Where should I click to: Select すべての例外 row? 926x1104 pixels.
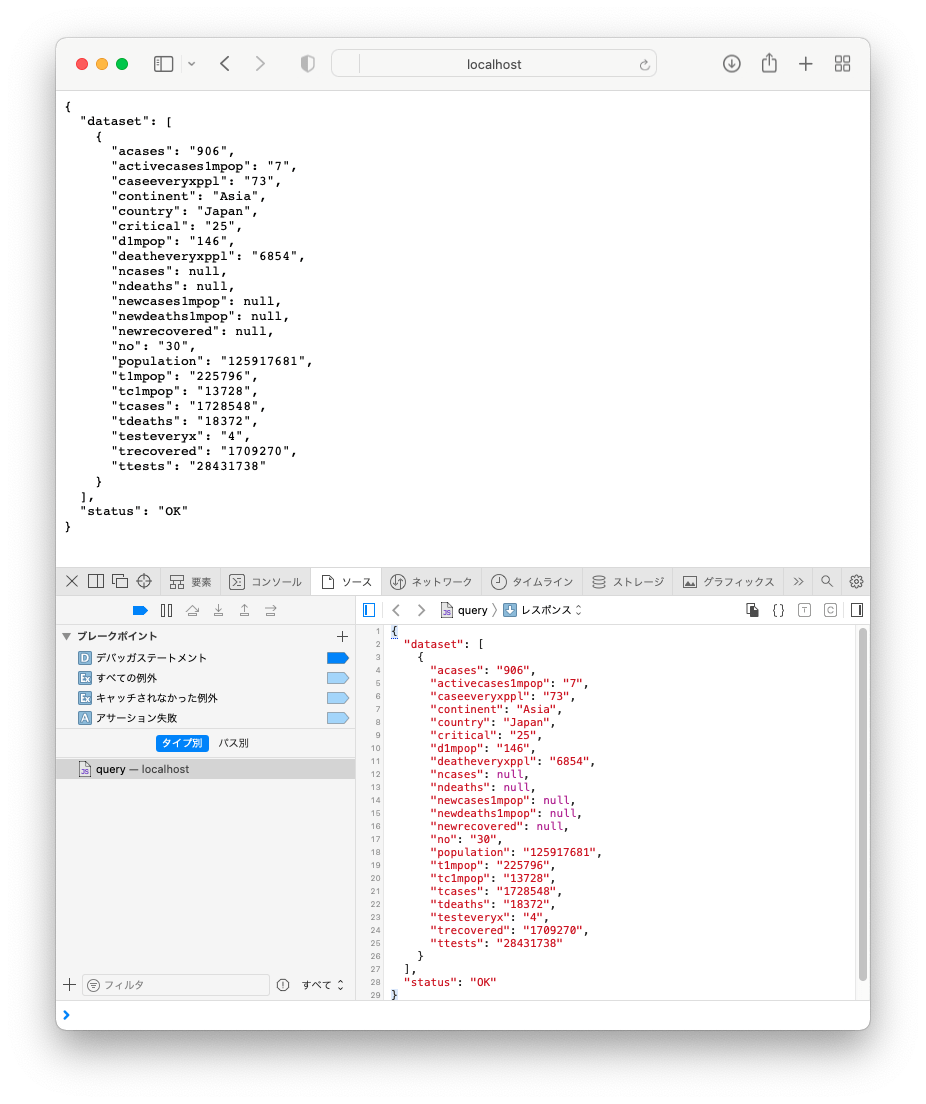coord(206,678)
